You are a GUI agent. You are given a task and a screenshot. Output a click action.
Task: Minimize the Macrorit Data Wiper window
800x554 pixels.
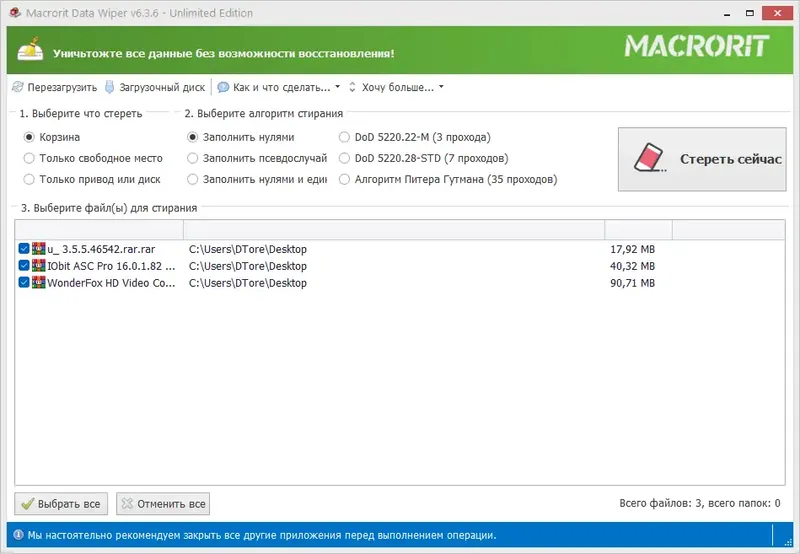click(x=727, y=13)
